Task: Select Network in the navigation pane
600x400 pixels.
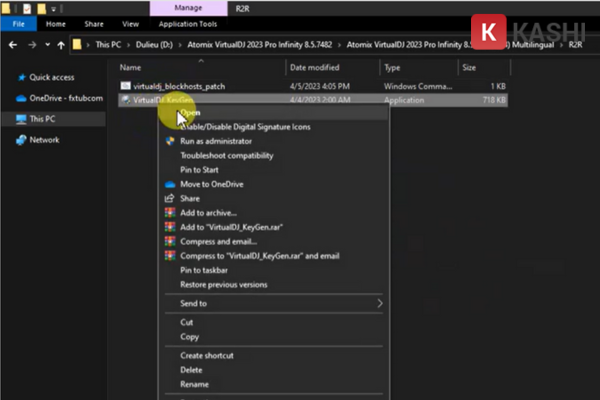Action: click(x=44, y=140)
